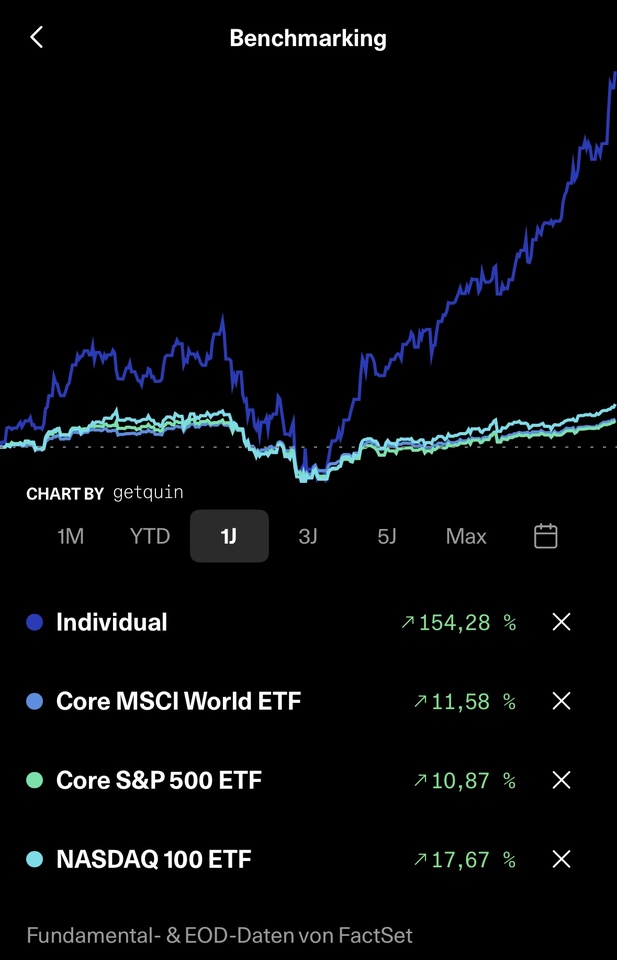
Task: Click the Individual dark blue color dot
Action: click(35, 623)
